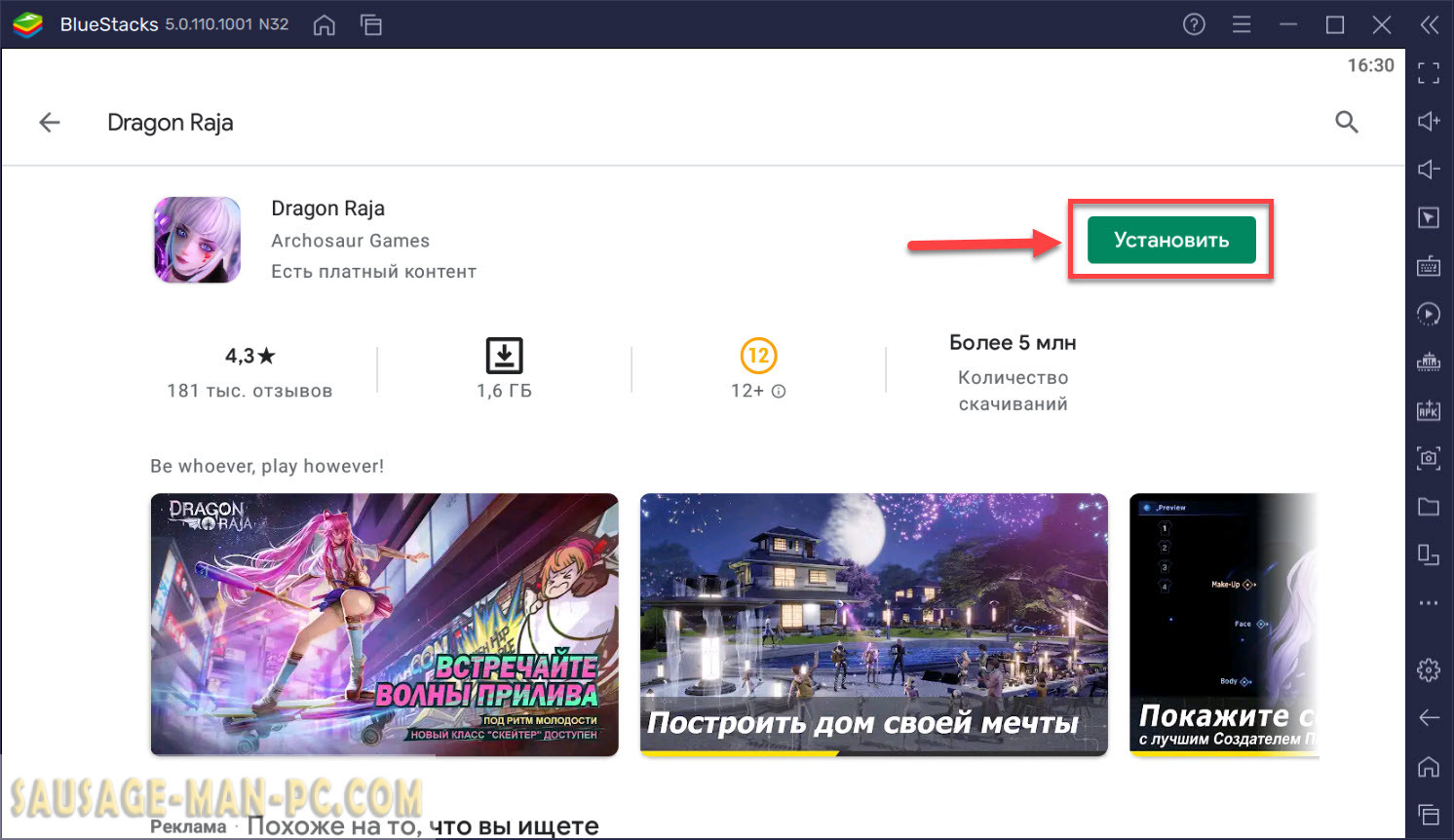
Task: Click the green Установить install button
Action: pyautogui.click(x=1171, y=240)
